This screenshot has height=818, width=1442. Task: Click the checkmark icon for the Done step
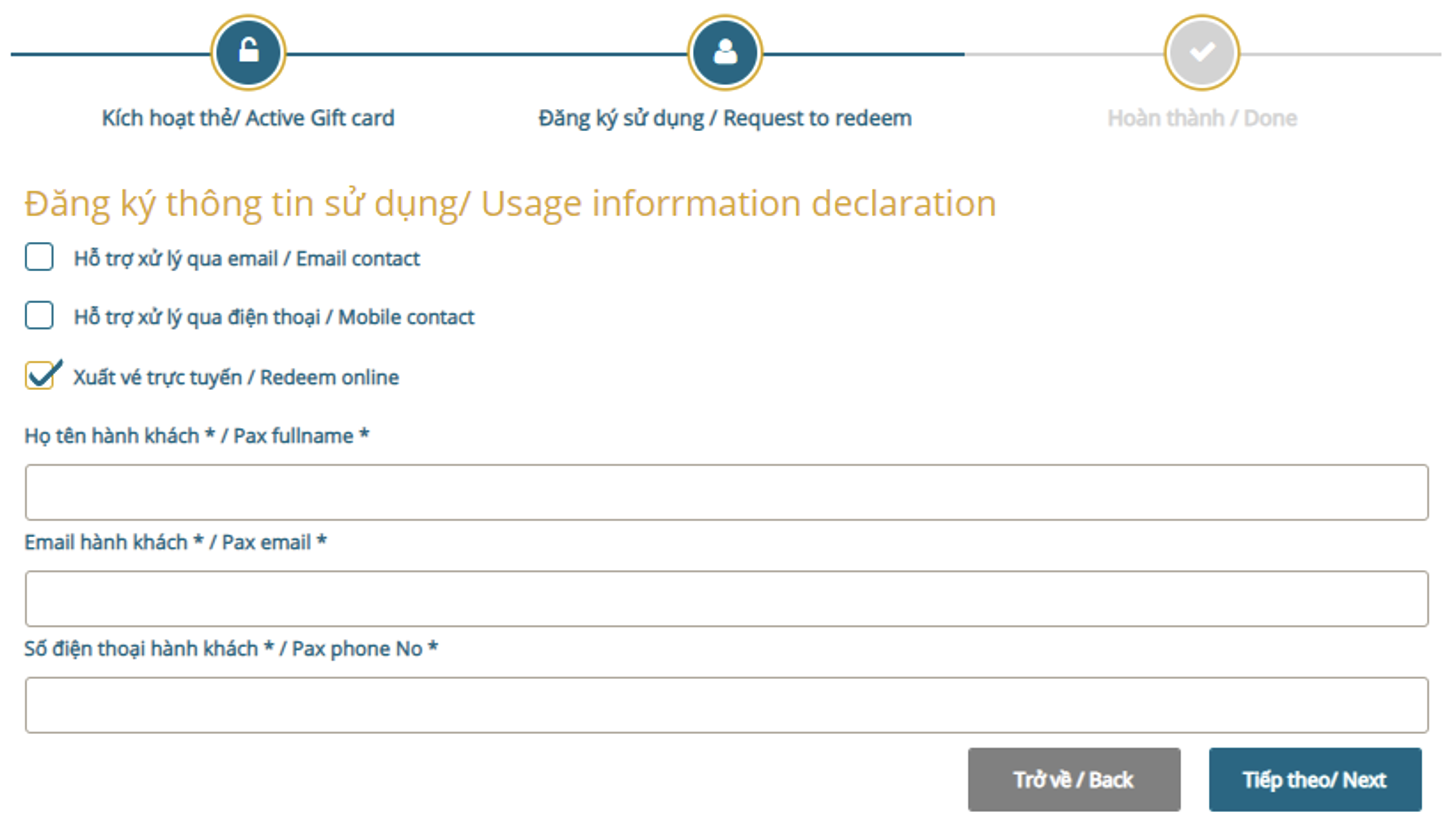tap(1201, 52)
